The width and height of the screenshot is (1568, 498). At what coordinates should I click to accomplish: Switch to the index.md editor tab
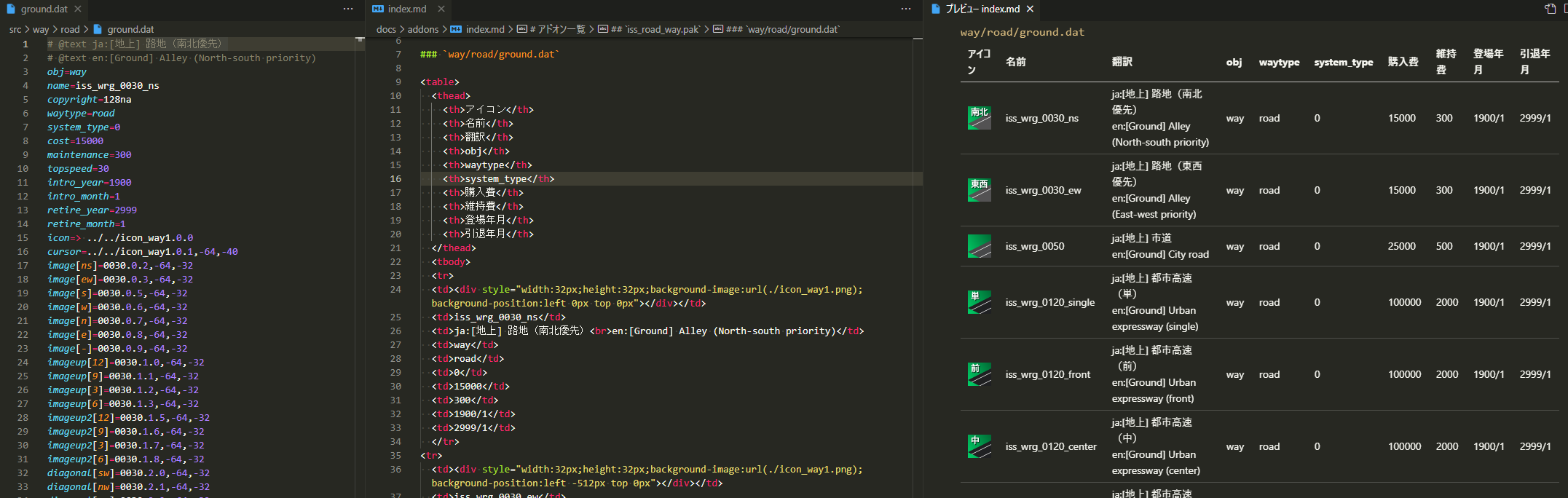pos(408,9)
